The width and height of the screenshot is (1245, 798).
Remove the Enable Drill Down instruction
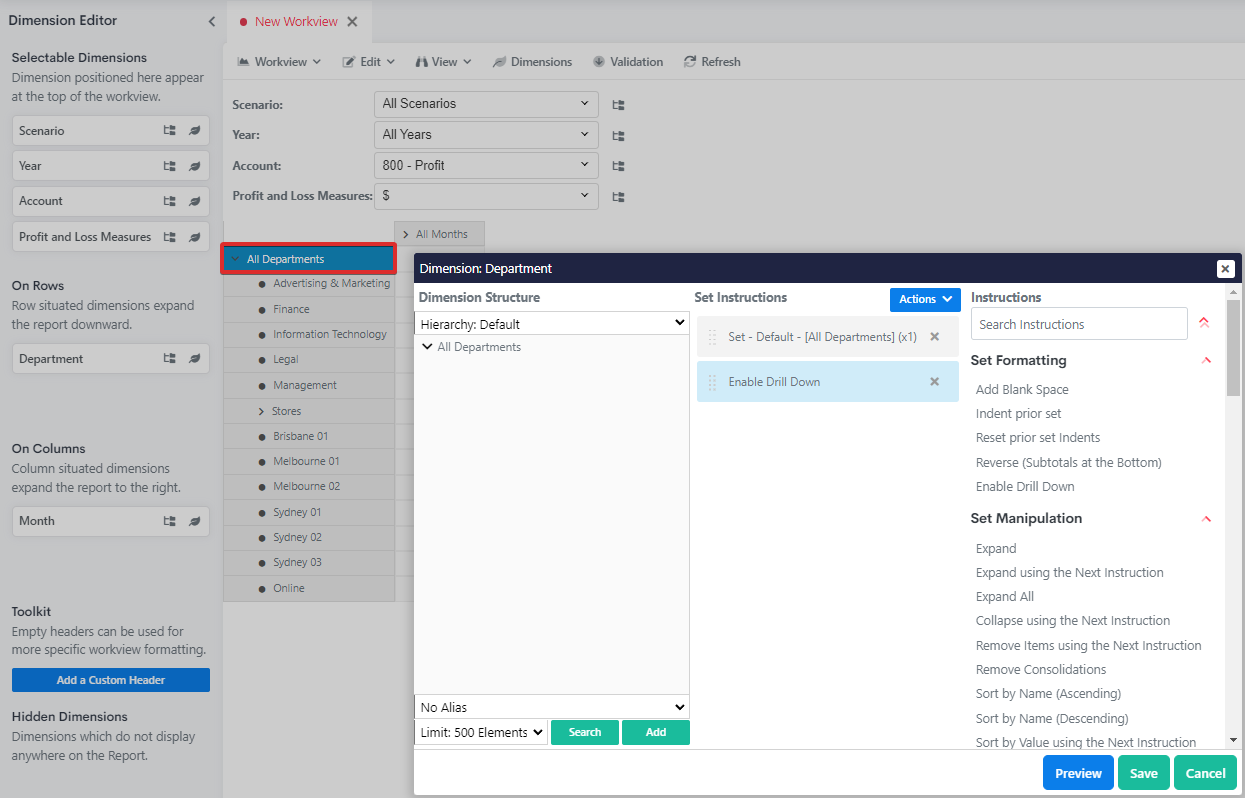(934, 382)
